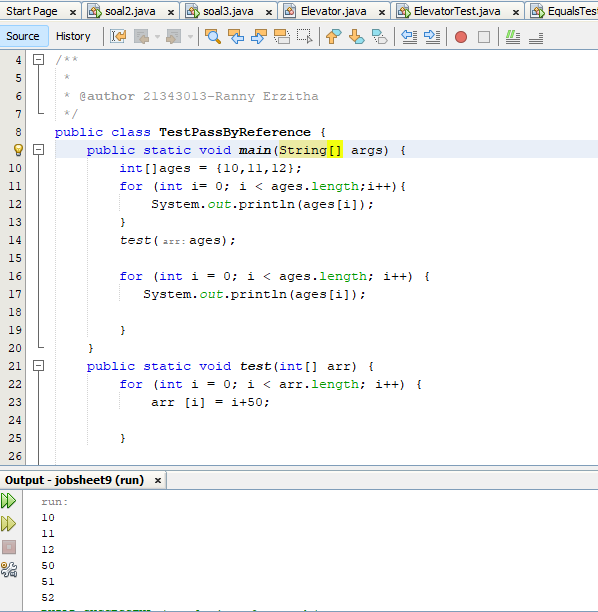The image size is (598, 612).
Task: Click Toggle Bookmark icon
Action: (379, 37)
